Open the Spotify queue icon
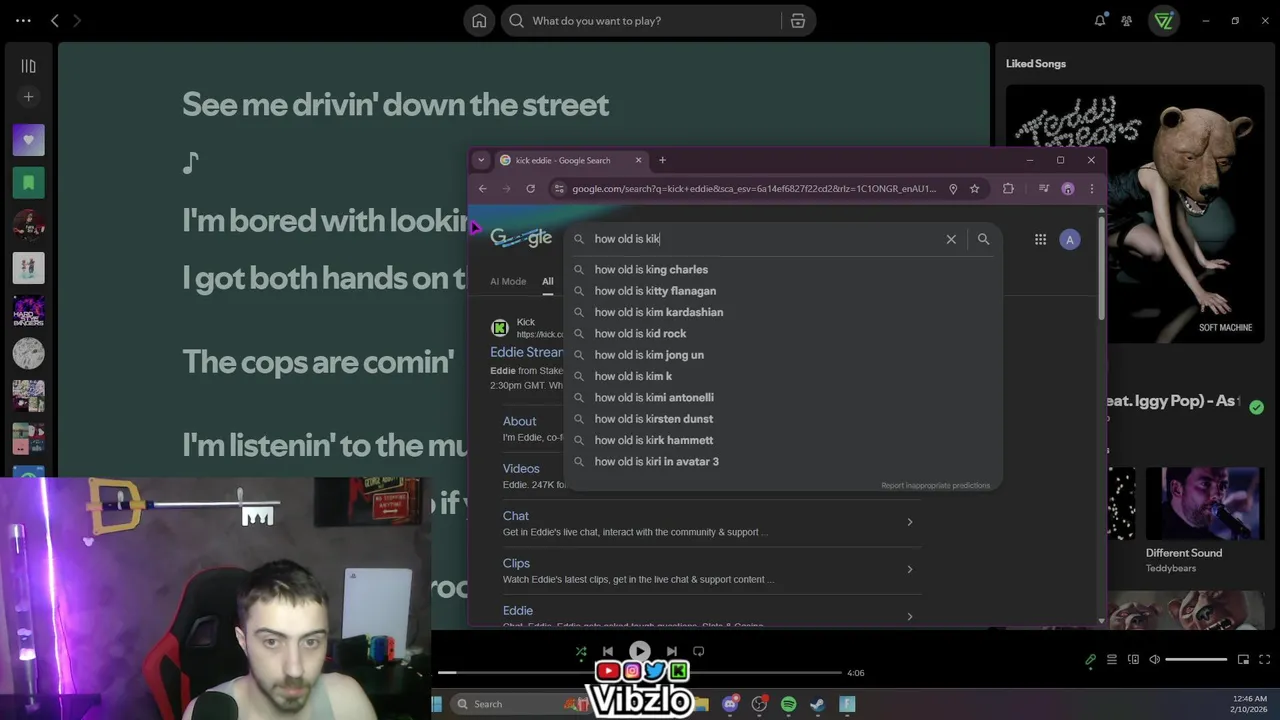Screen dimensions: 1280x720 point(1111,660)
